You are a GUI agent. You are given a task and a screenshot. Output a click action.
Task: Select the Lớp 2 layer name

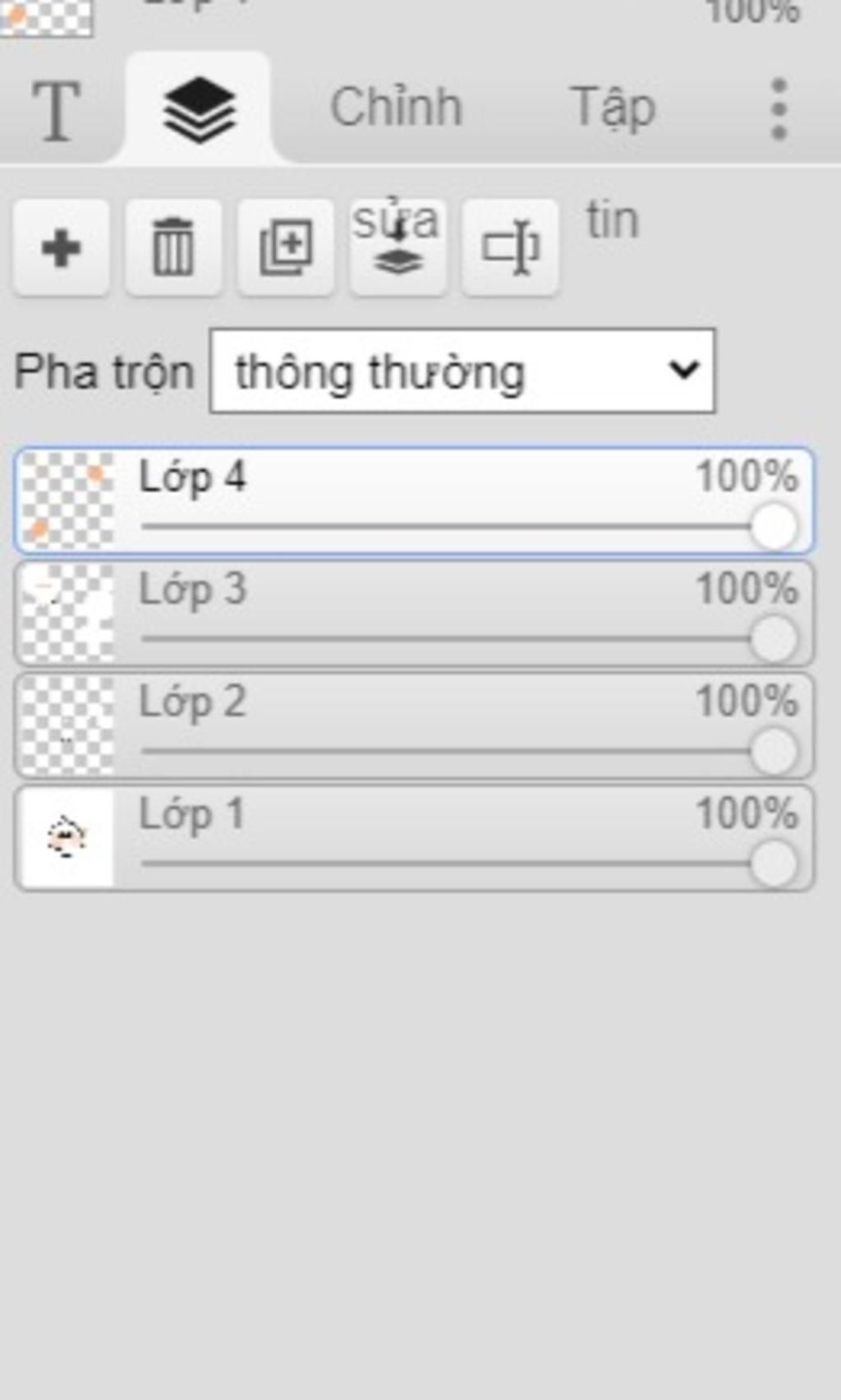point(193,702)
